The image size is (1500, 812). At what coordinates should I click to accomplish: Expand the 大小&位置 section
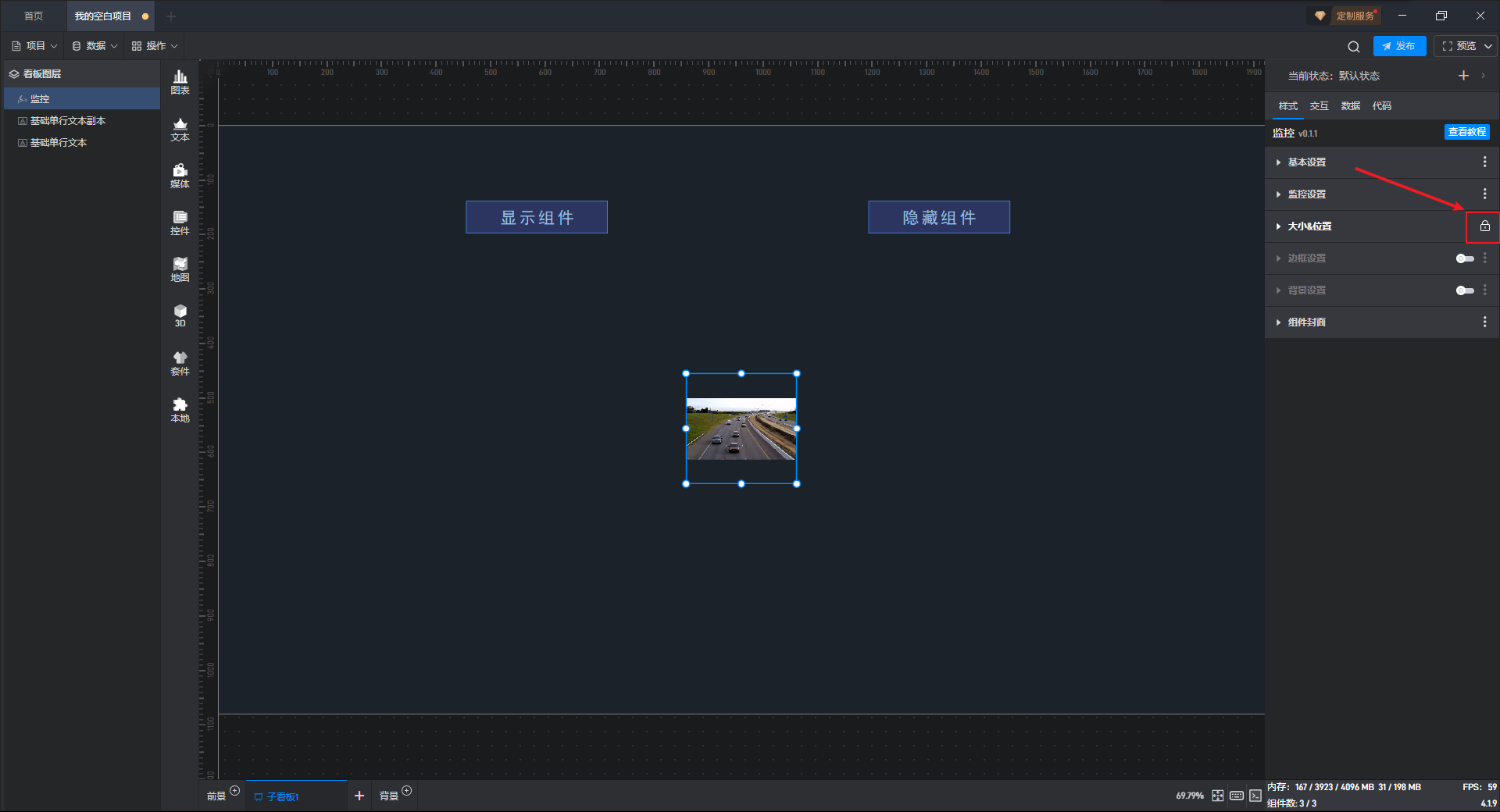1278,226
